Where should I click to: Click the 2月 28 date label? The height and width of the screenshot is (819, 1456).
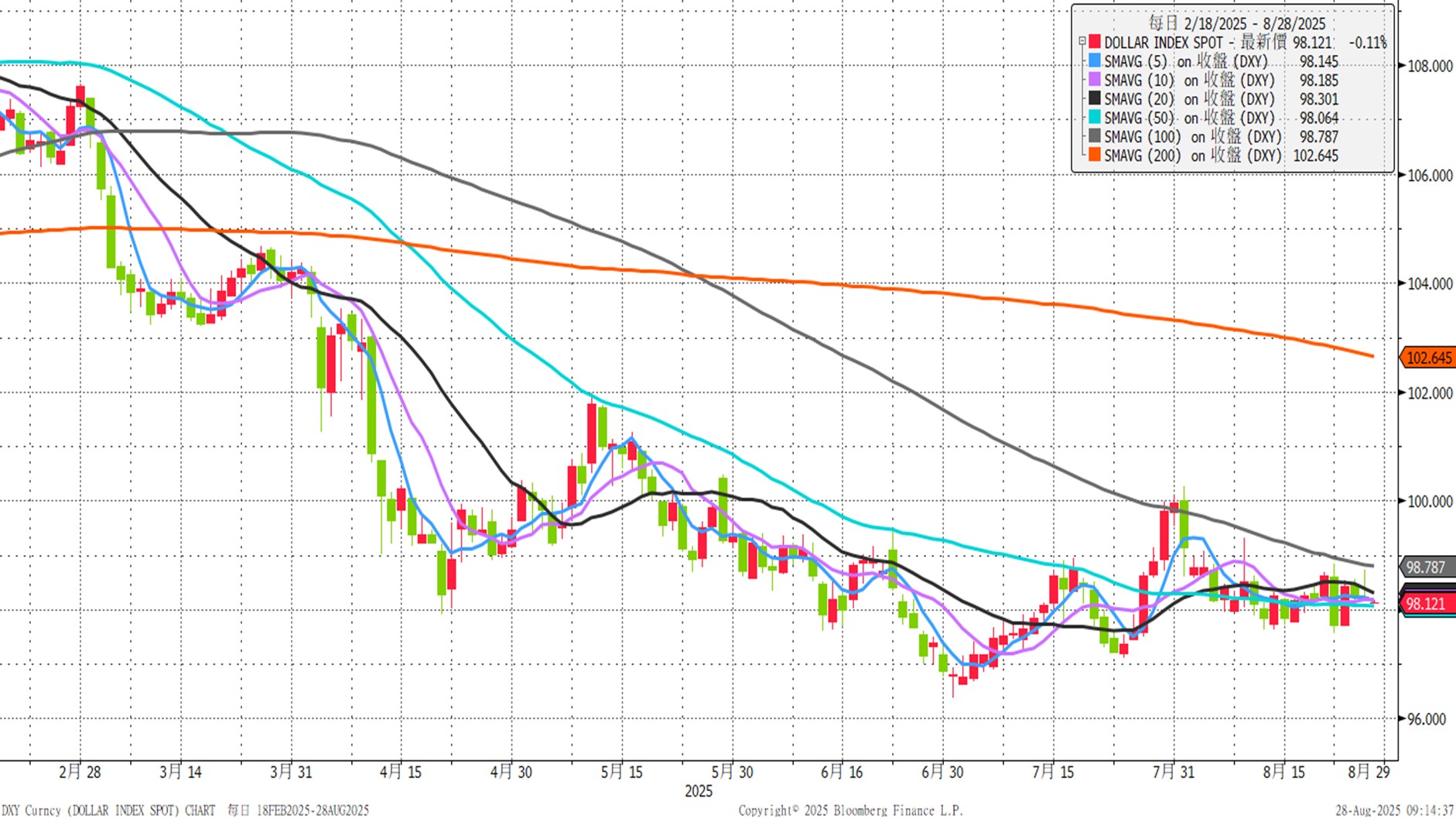(80, 772)
